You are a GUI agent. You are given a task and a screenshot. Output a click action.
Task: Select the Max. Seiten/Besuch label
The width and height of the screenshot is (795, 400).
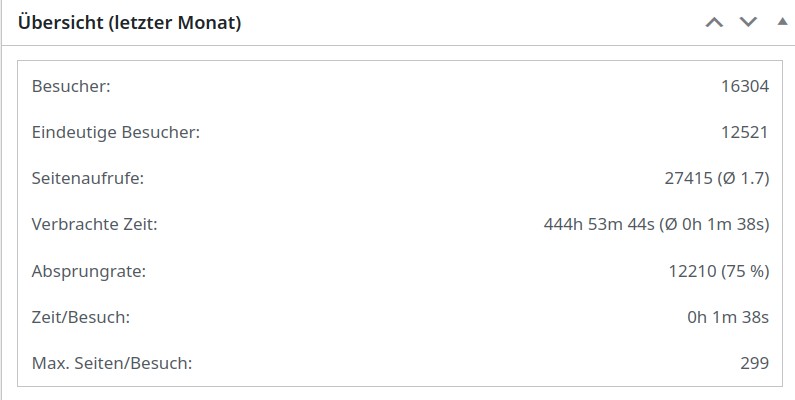click(x=112, y=363)
